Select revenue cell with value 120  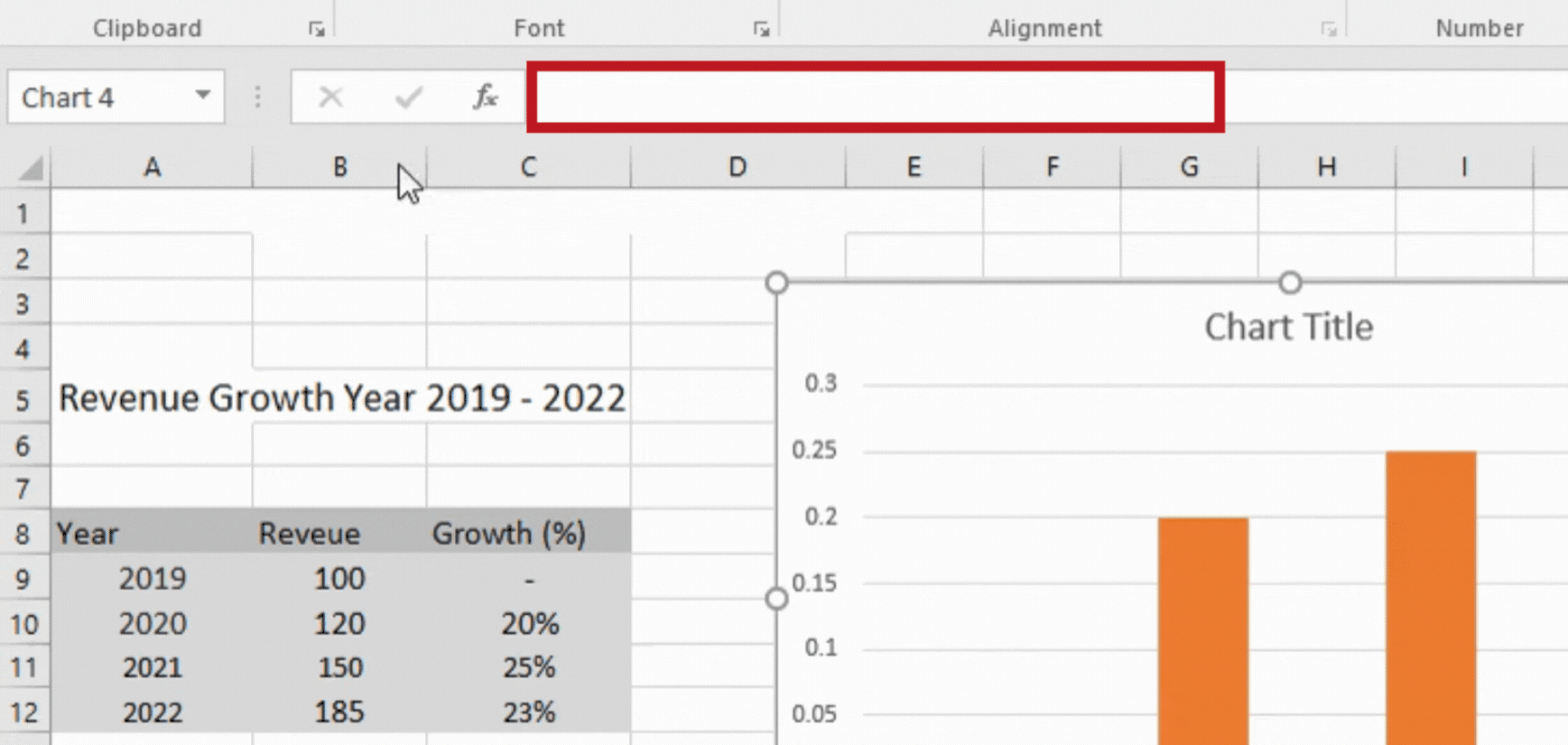point(339,623)
